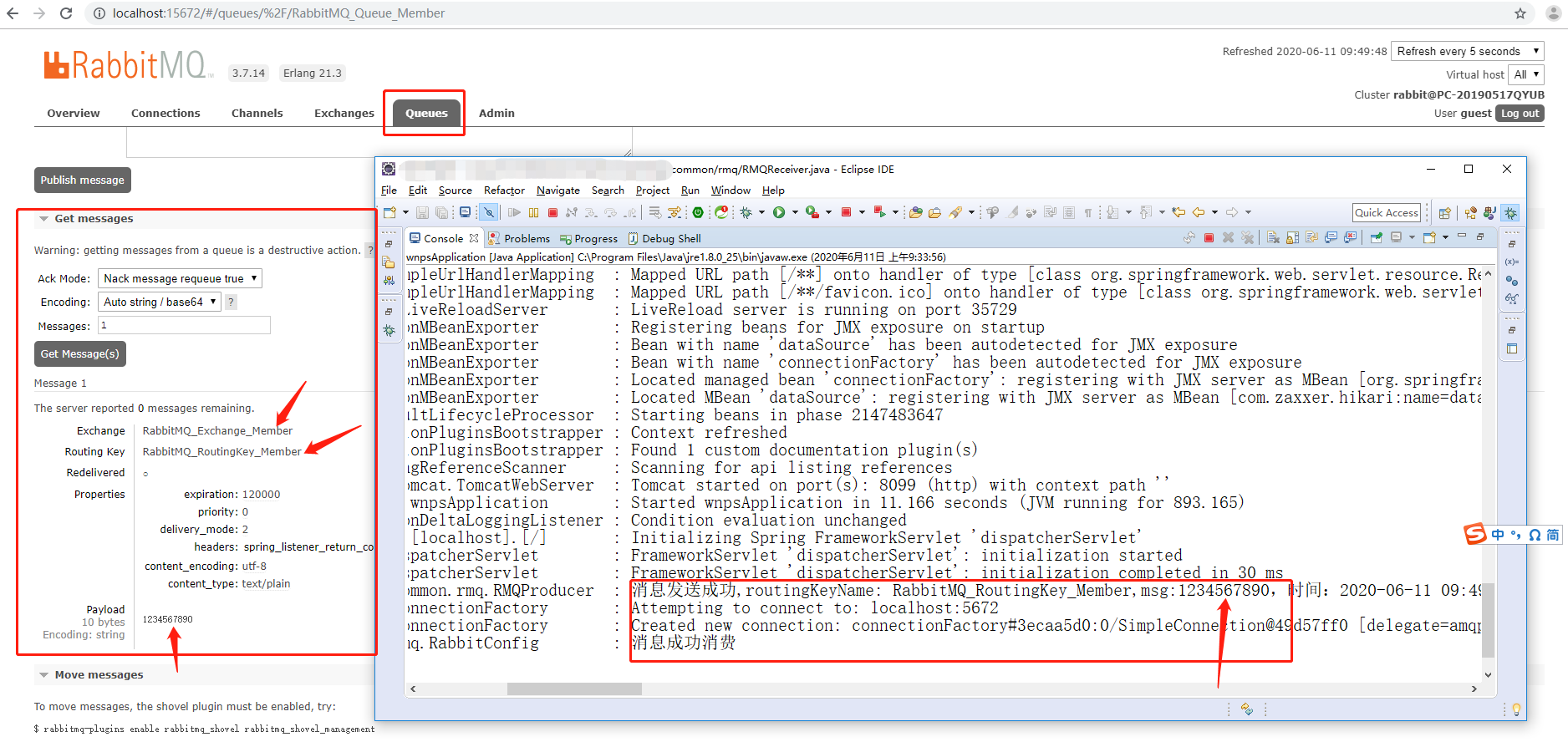Open the Eclipse Refactor menu
This screenshot has width=1568, height=742.
pyautogui.click(x=504, y=191)
